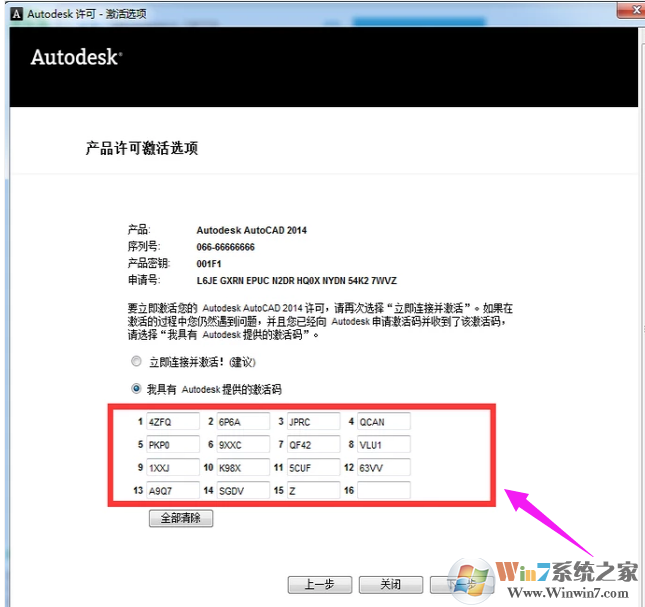Click activation field 13 containing A9Q7
Viewport: 645px width, 607px height.
172,490
